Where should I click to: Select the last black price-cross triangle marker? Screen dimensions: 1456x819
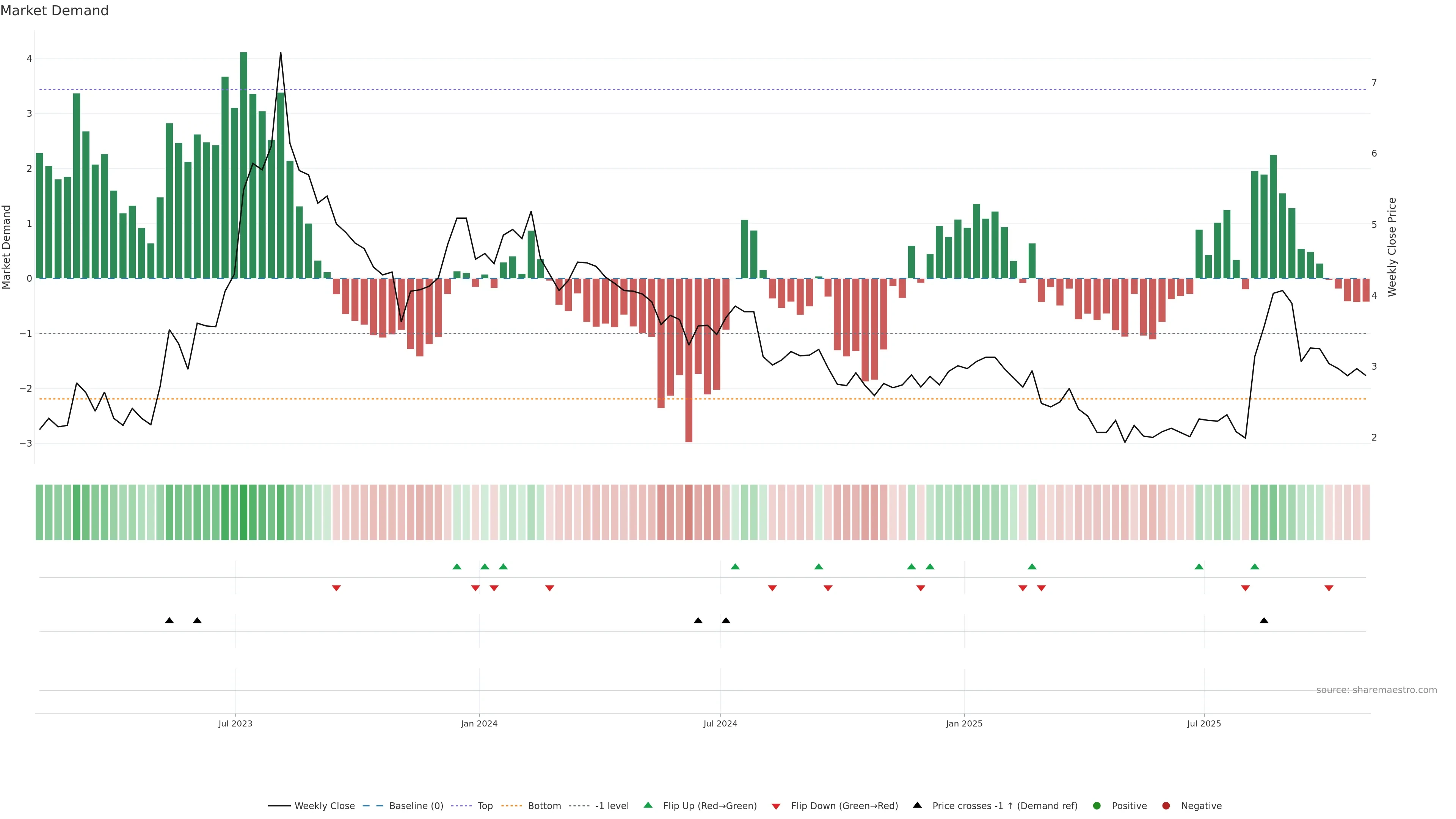(x=1264, y=621)
